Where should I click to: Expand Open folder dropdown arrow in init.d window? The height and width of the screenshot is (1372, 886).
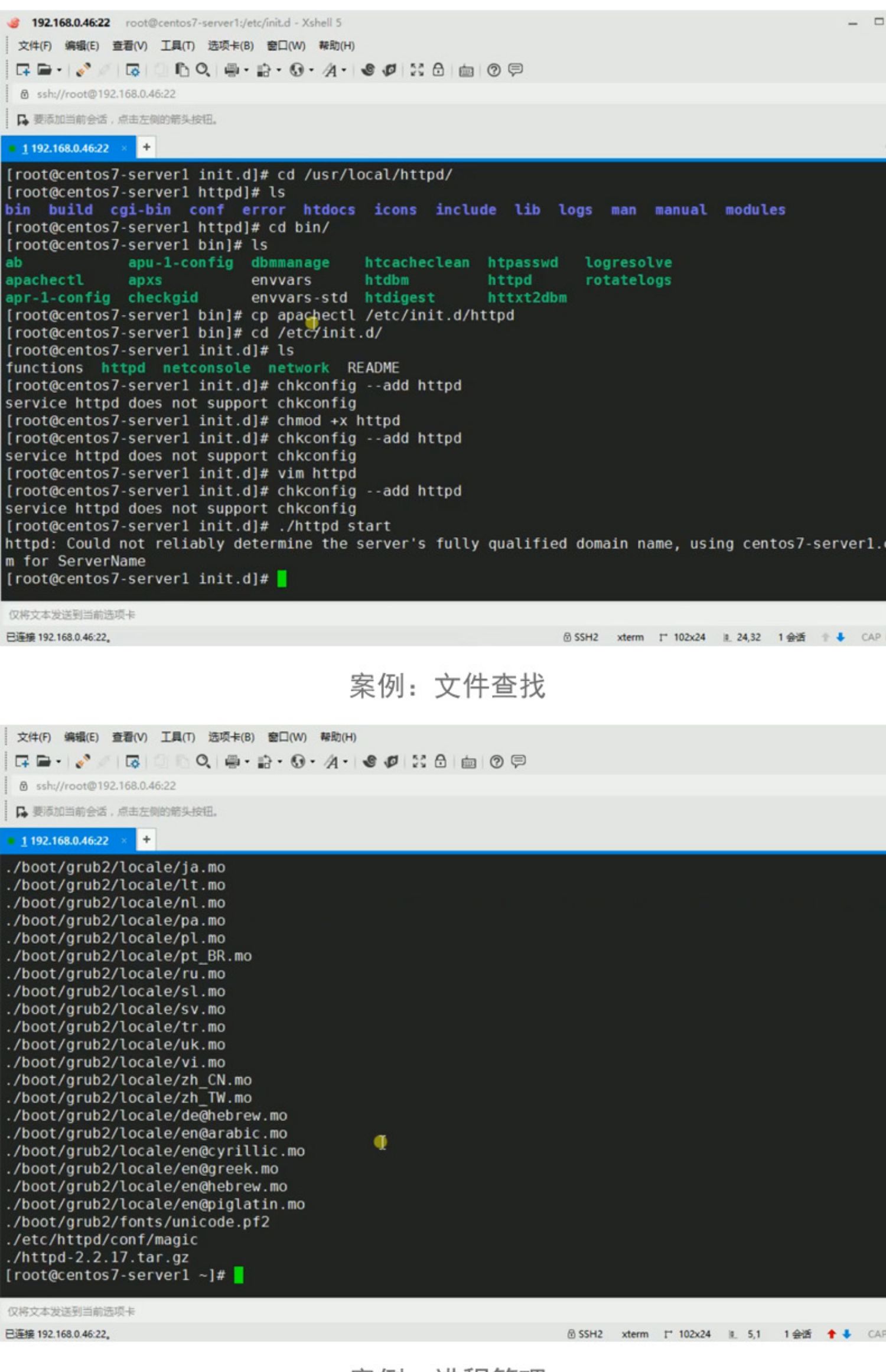click(59, 70)
